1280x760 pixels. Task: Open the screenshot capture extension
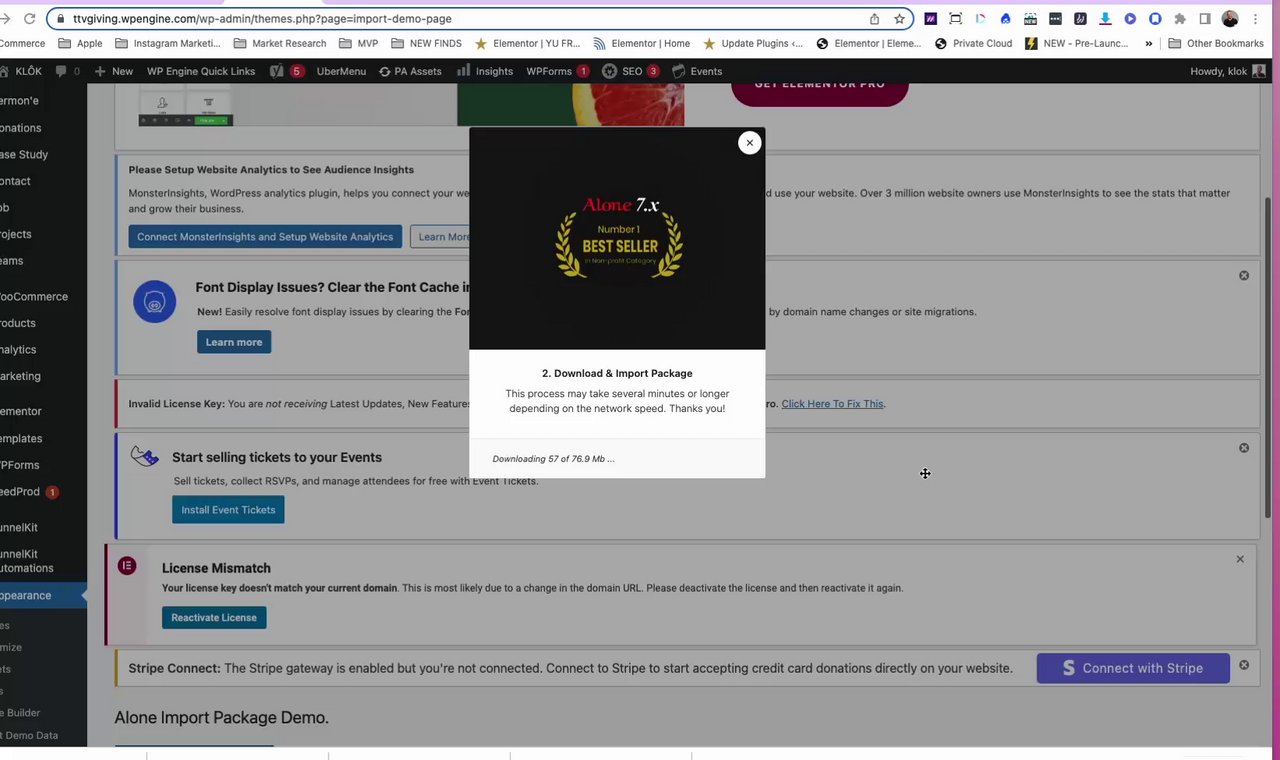pyautogui.click(x=955, y=18)
